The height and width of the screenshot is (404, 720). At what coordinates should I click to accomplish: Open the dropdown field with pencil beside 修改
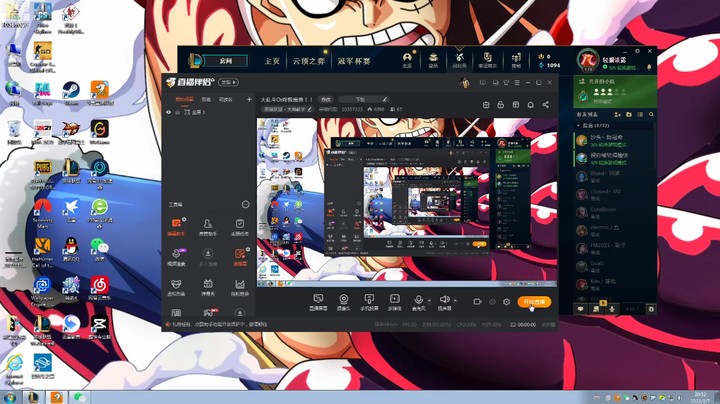(x=364, y=99)
